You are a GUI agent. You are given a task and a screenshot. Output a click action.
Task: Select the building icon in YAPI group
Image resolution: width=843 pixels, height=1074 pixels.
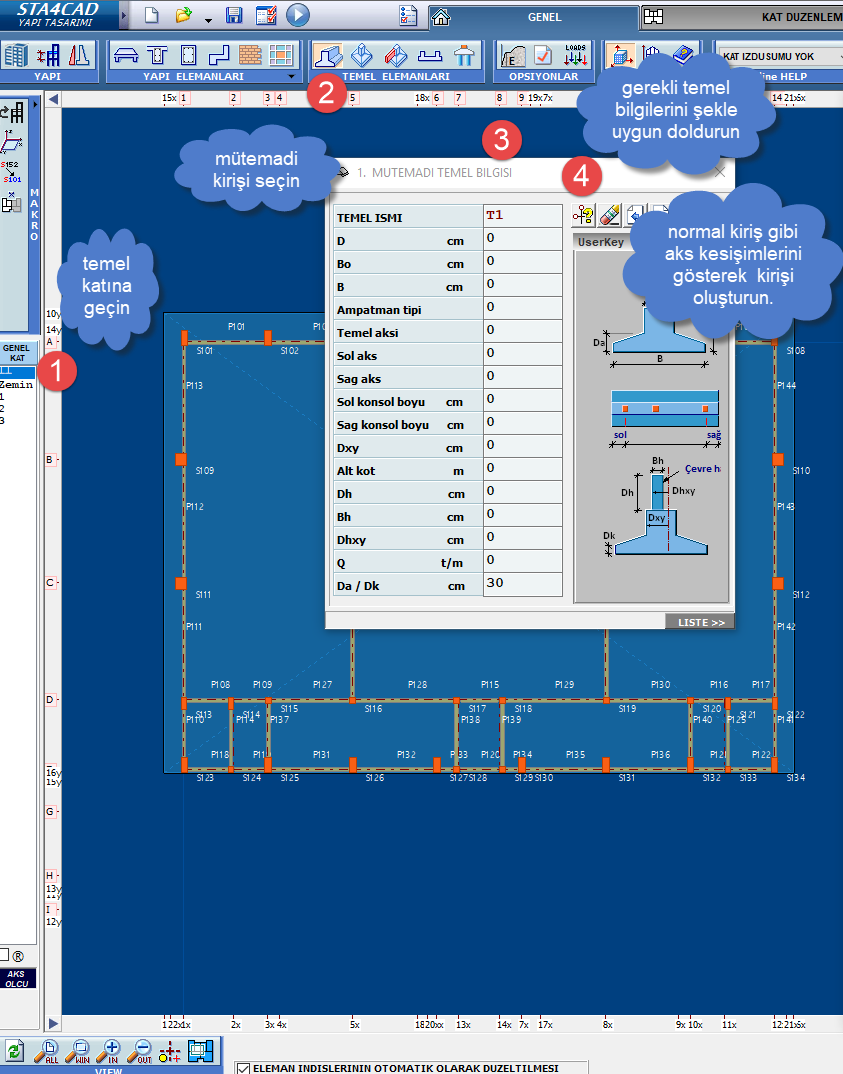[16, 55]
